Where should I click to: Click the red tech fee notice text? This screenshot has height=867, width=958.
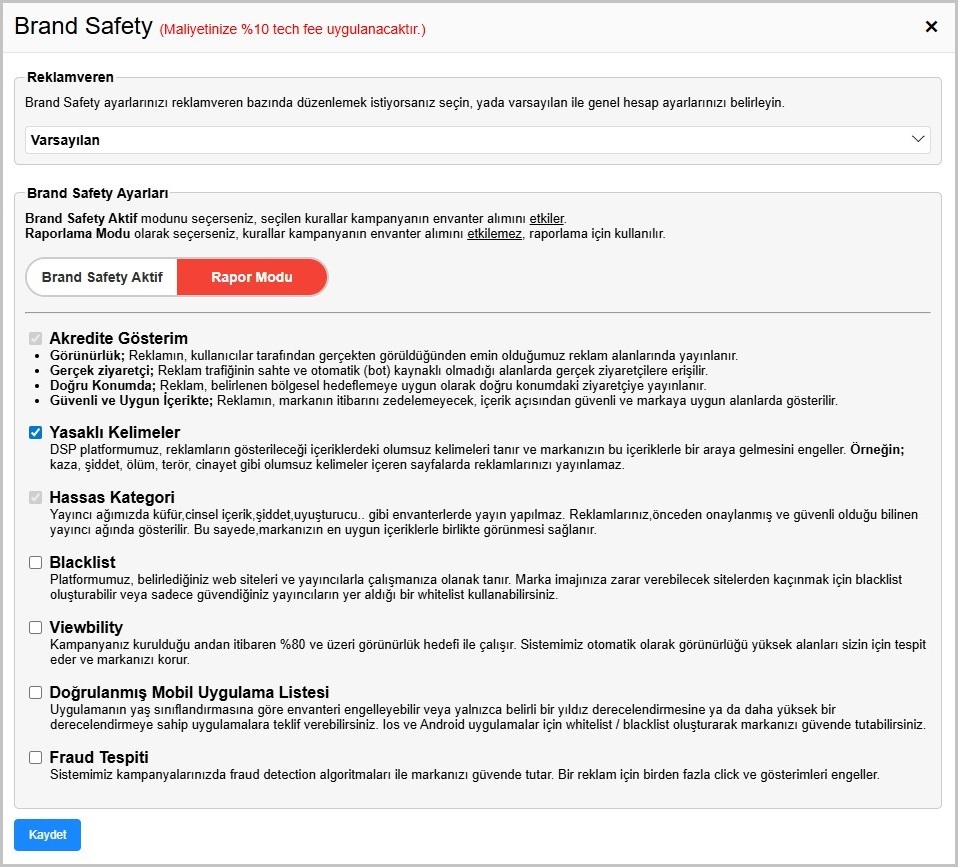pos(292,30)
